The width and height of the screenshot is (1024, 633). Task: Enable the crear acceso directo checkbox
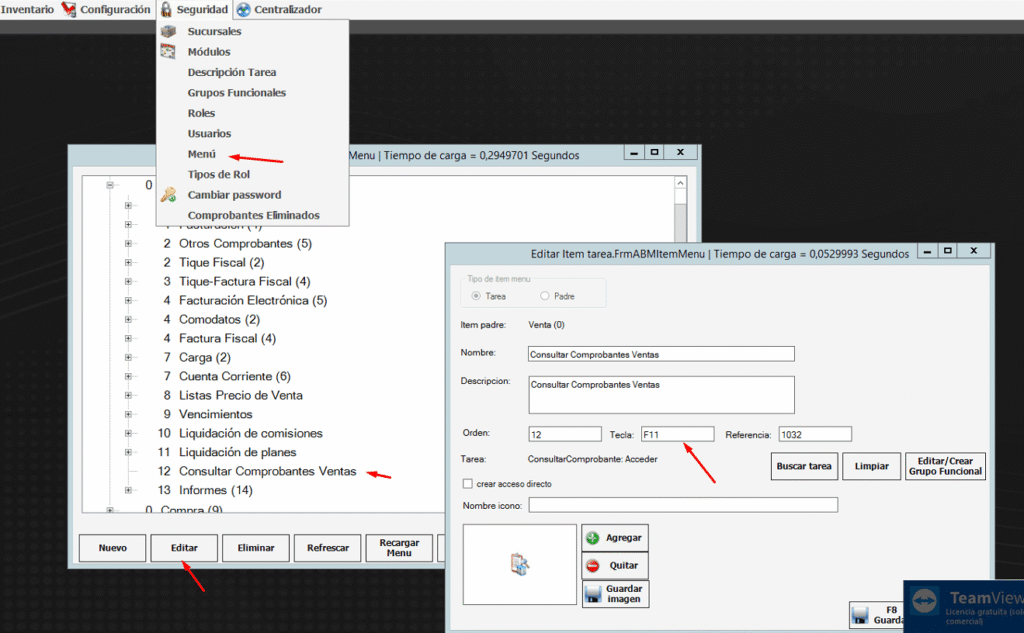tap(468, 484)
